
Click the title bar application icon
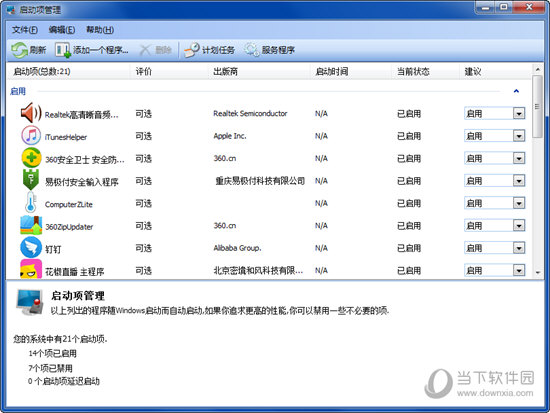[x=11, y=10]
